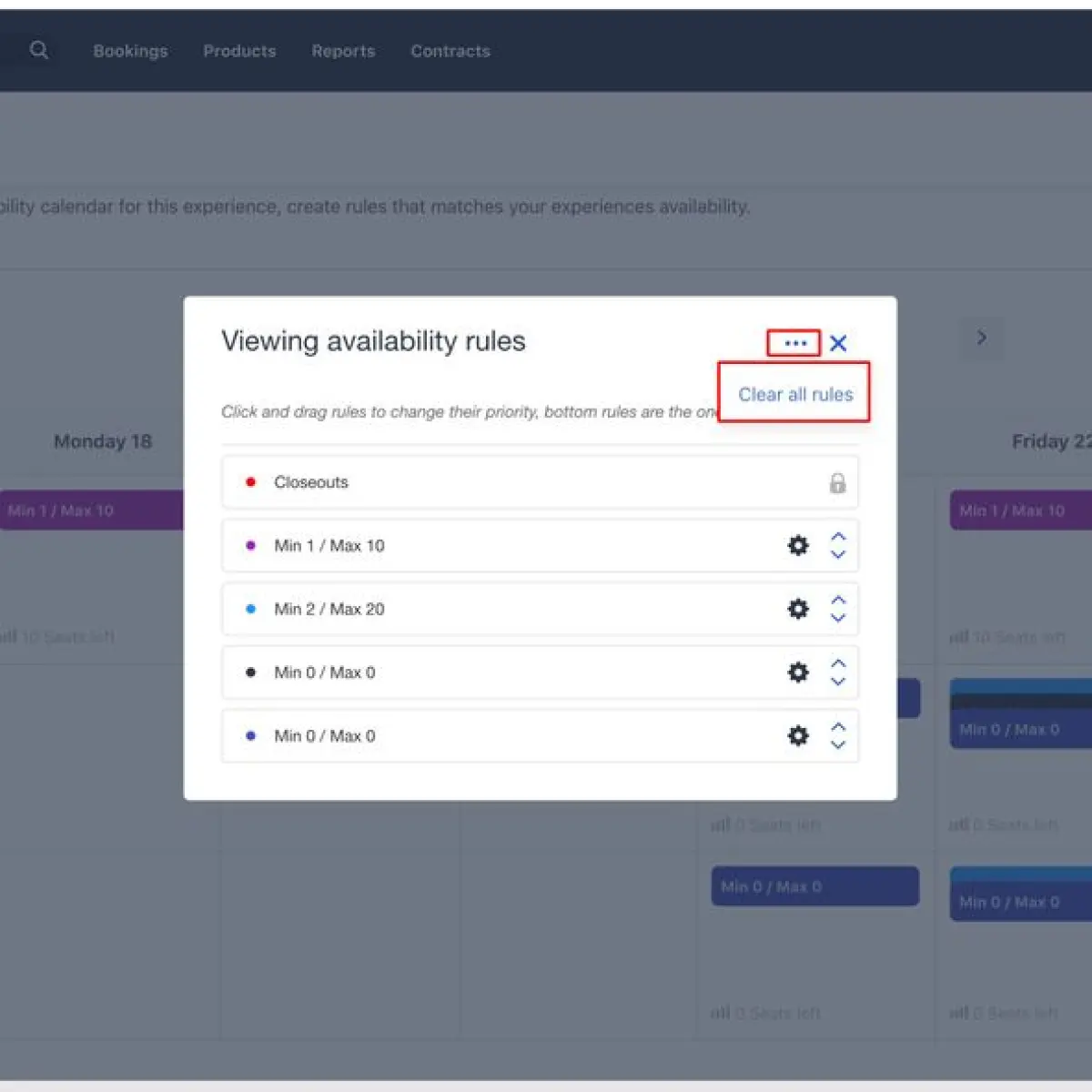
Task: Move Min 2 / Max 20 rule down
Action: 838,618
